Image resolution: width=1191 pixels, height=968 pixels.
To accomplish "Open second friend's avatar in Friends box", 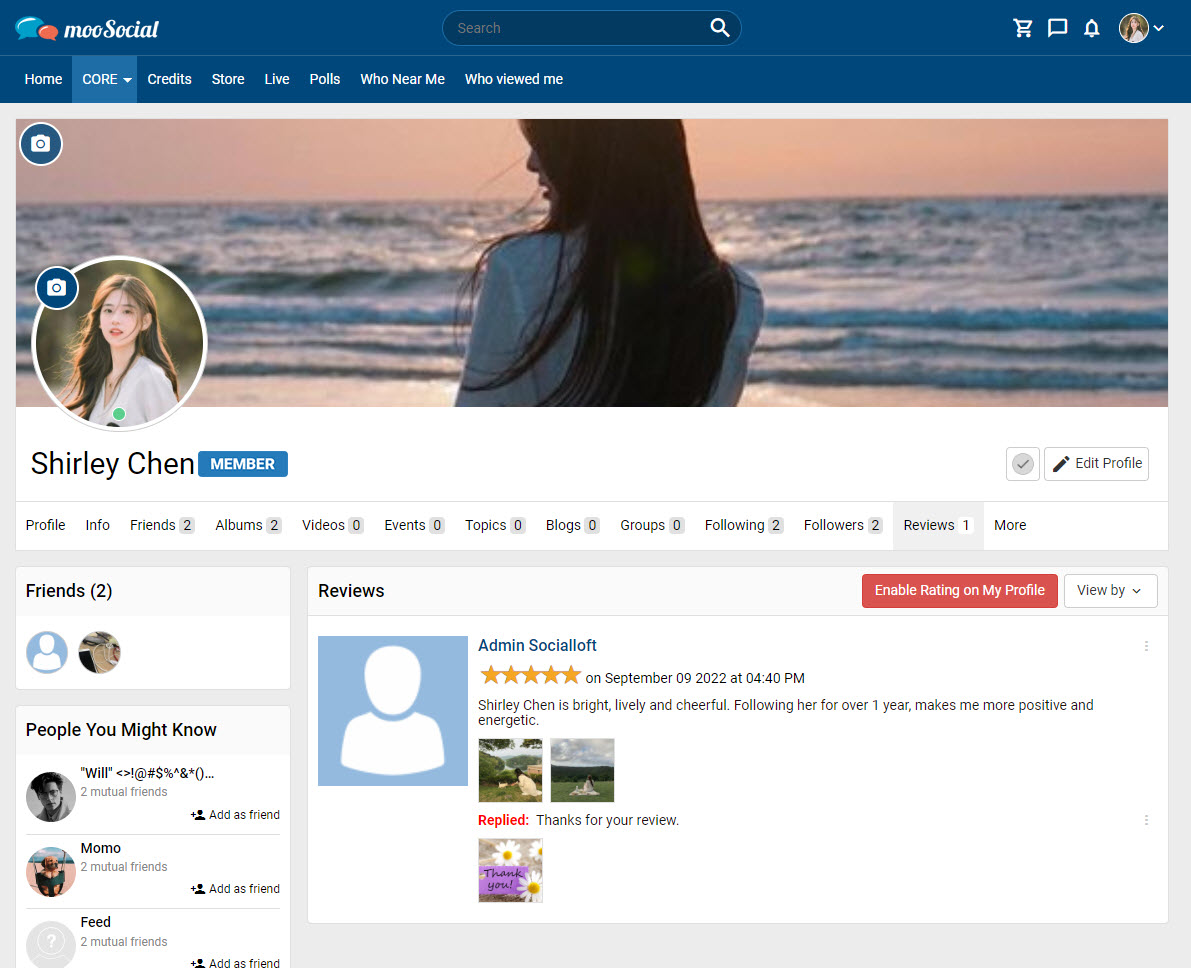I will pyautogui.click(x=100, y=652).
